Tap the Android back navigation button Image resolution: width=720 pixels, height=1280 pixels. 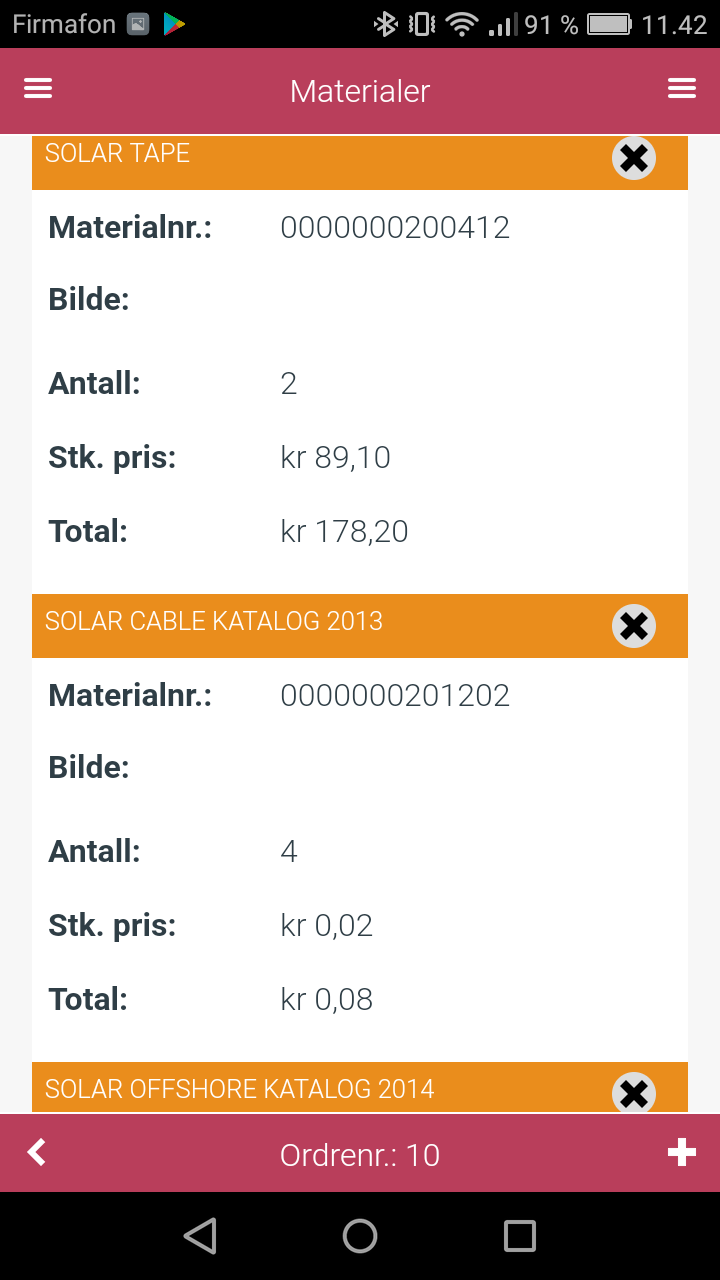click(x=201, y=1236)
